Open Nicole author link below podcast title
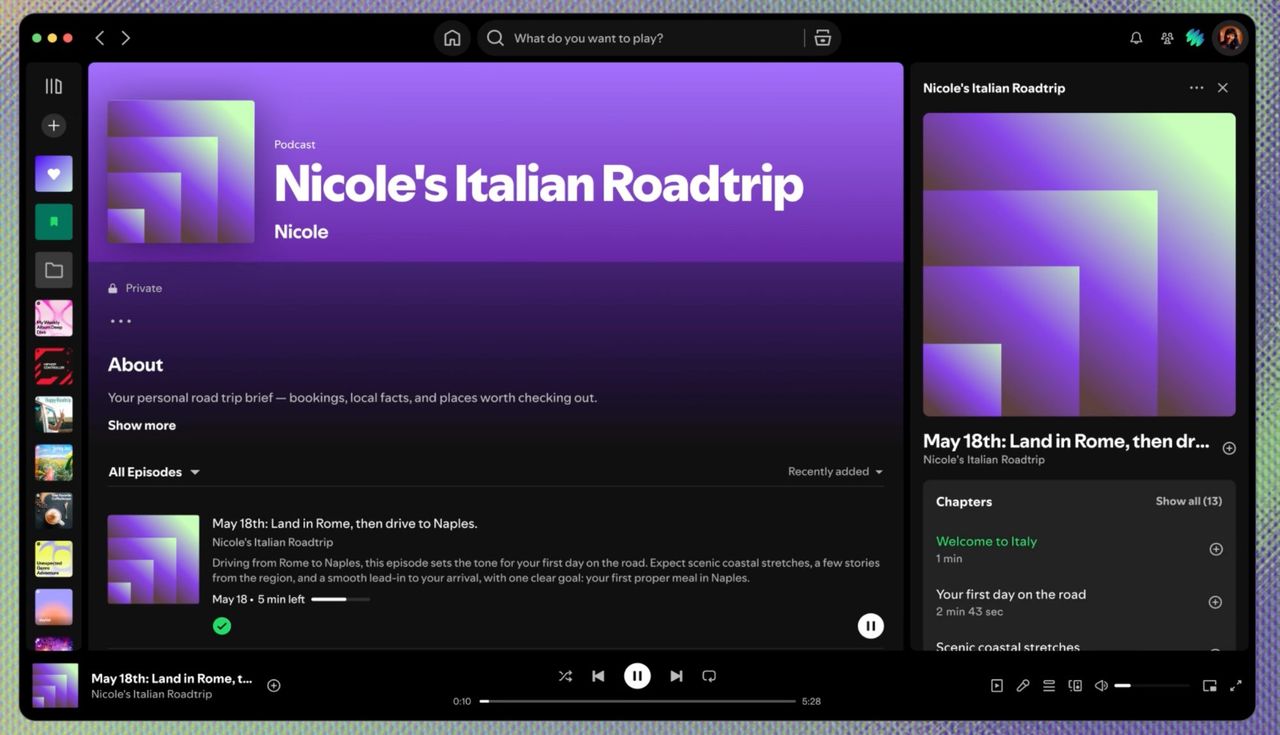Screen dimensions: 1280x735 tap(301, 232)
